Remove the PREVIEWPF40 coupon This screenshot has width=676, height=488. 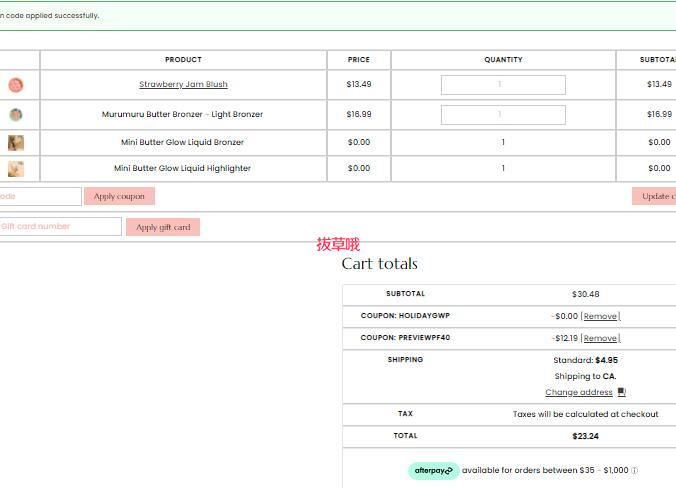600,338
